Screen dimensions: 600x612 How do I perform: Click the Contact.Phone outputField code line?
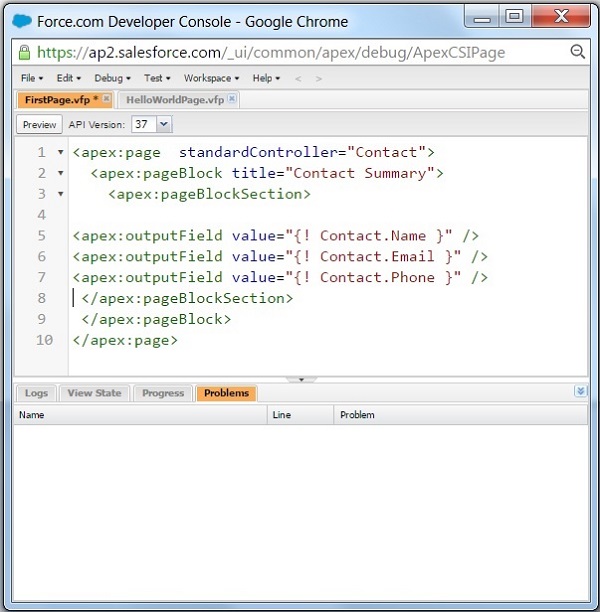(280, 278)
